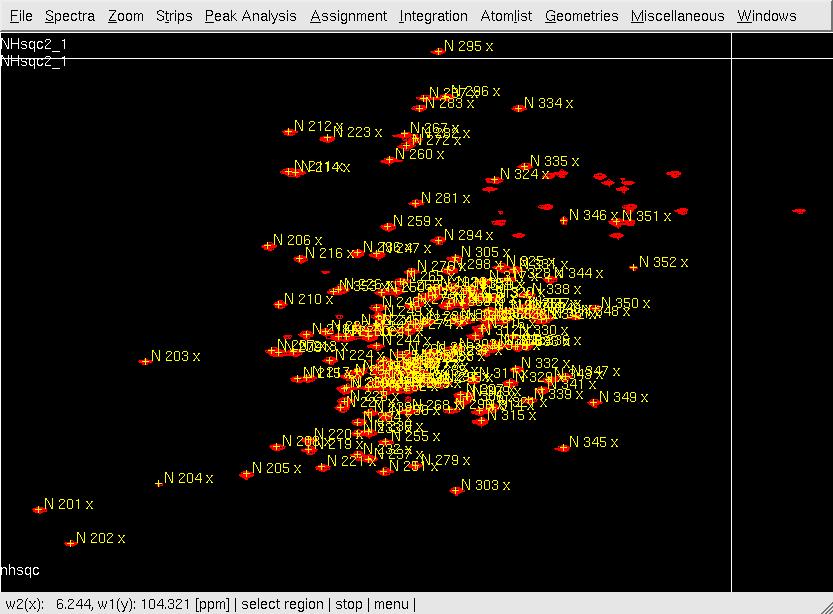This screenshot has height=614, width=833.
Task: Select the peak marker labeled N 201
Action: [39, 509]
